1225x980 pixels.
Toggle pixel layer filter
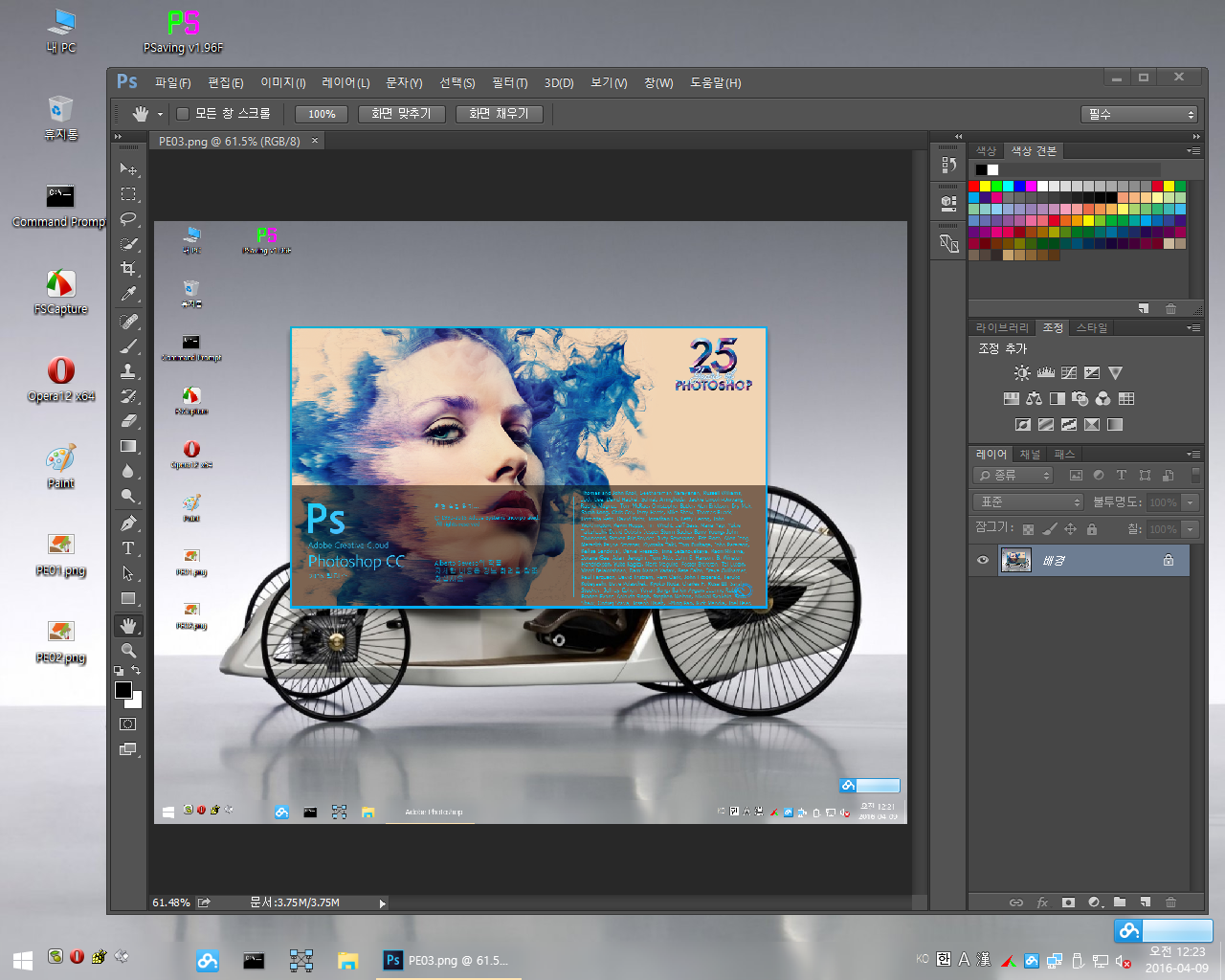point(1076,476)
